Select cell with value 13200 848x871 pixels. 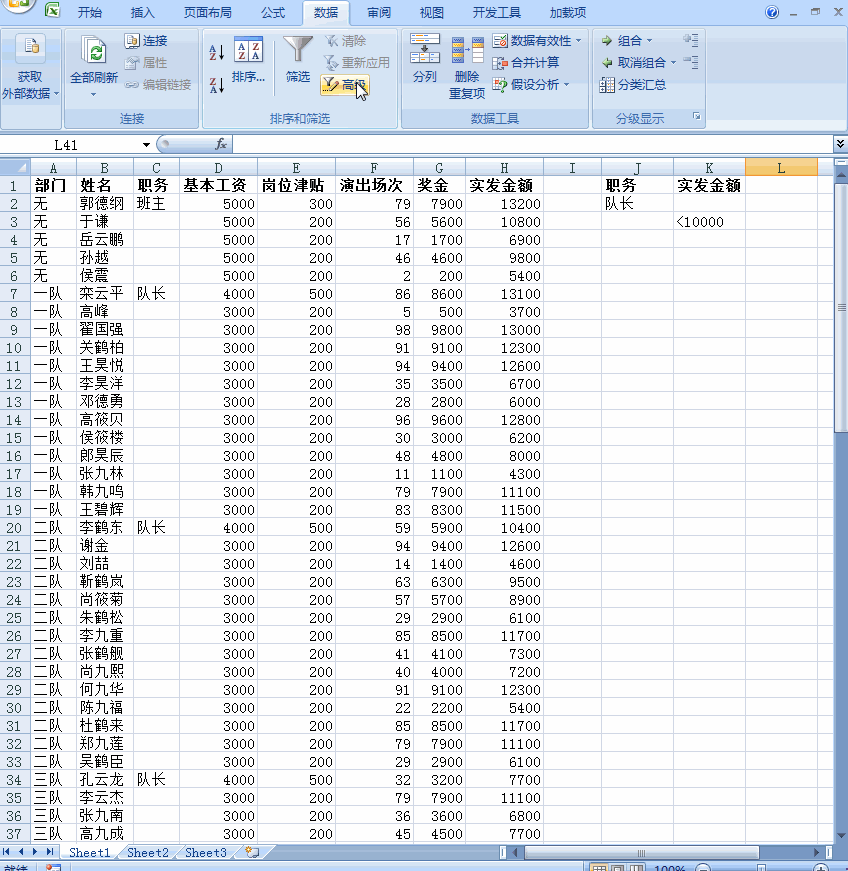click(504, 203)
